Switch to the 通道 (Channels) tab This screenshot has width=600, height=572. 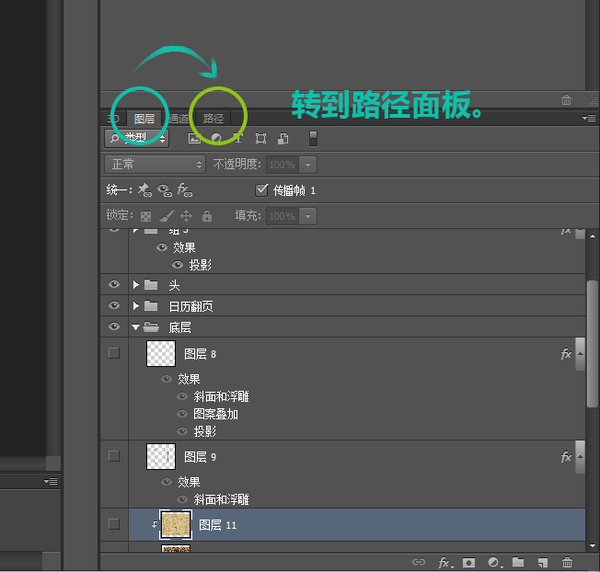pyautogui.click(x=179, y=118)
